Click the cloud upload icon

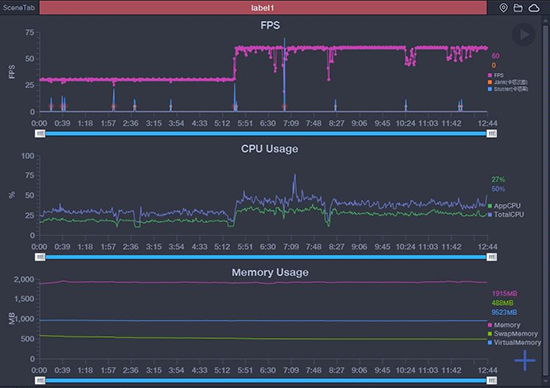coord(534,8)
